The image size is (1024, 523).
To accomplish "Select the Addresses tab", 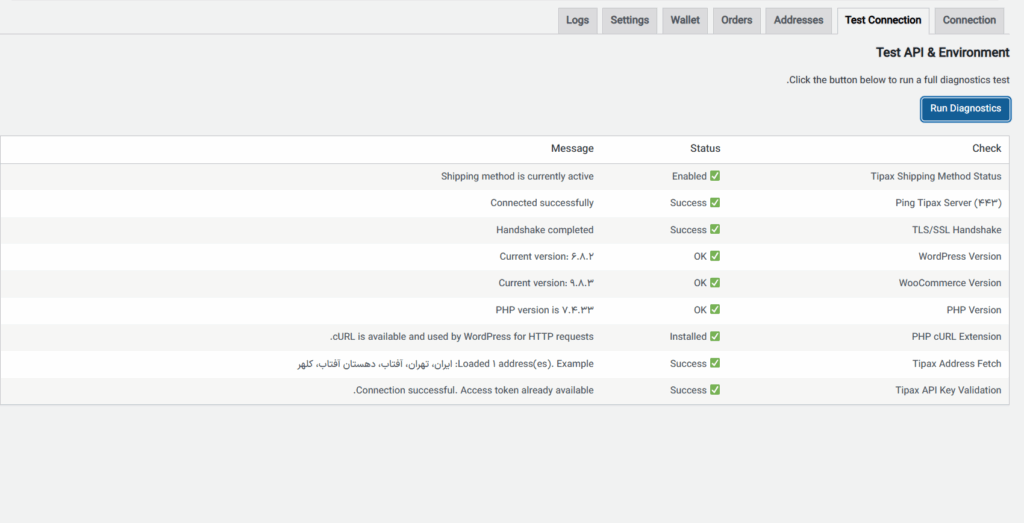I will pyautogui.click(x=799, y=20).
